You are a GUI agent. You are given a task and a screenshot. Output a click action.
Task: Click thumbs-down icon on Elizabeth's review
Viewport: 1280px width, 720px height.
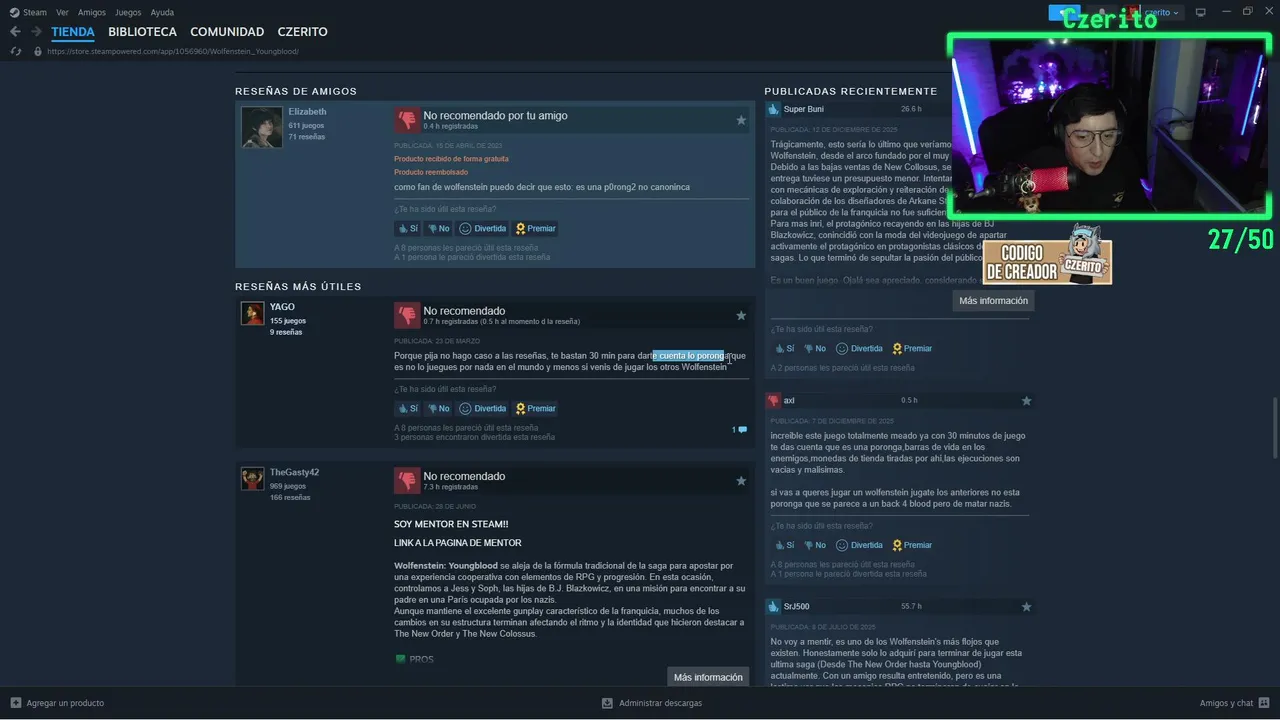407,120
